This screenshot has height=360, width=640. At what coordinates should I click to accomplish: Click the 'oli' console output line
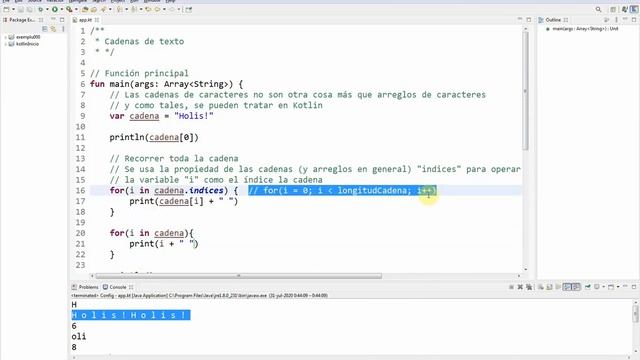pyautogui.click(x=79, y=336)
